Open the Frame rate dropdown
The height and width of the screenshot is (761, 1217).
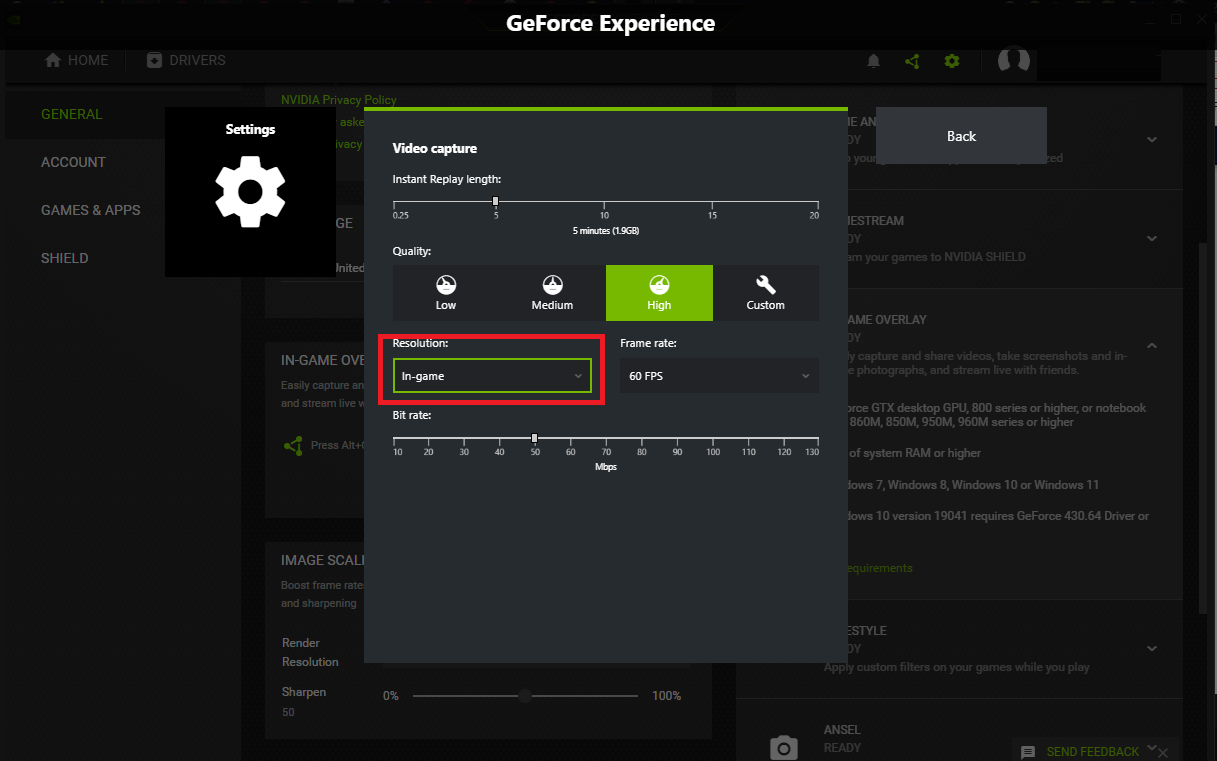(x=718, y=376)
